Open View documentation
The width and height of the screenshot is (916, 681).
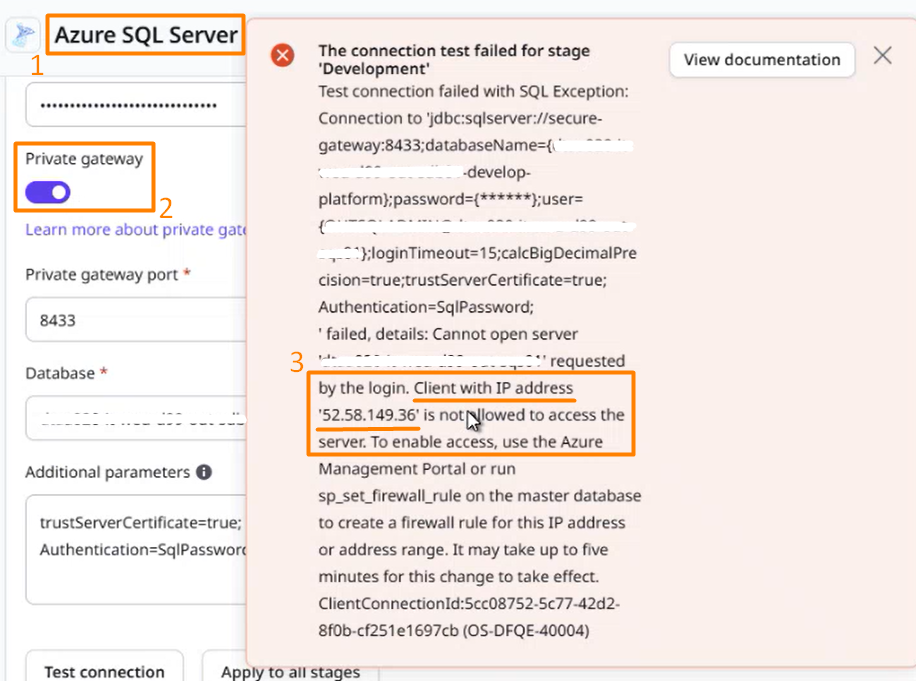761,60
